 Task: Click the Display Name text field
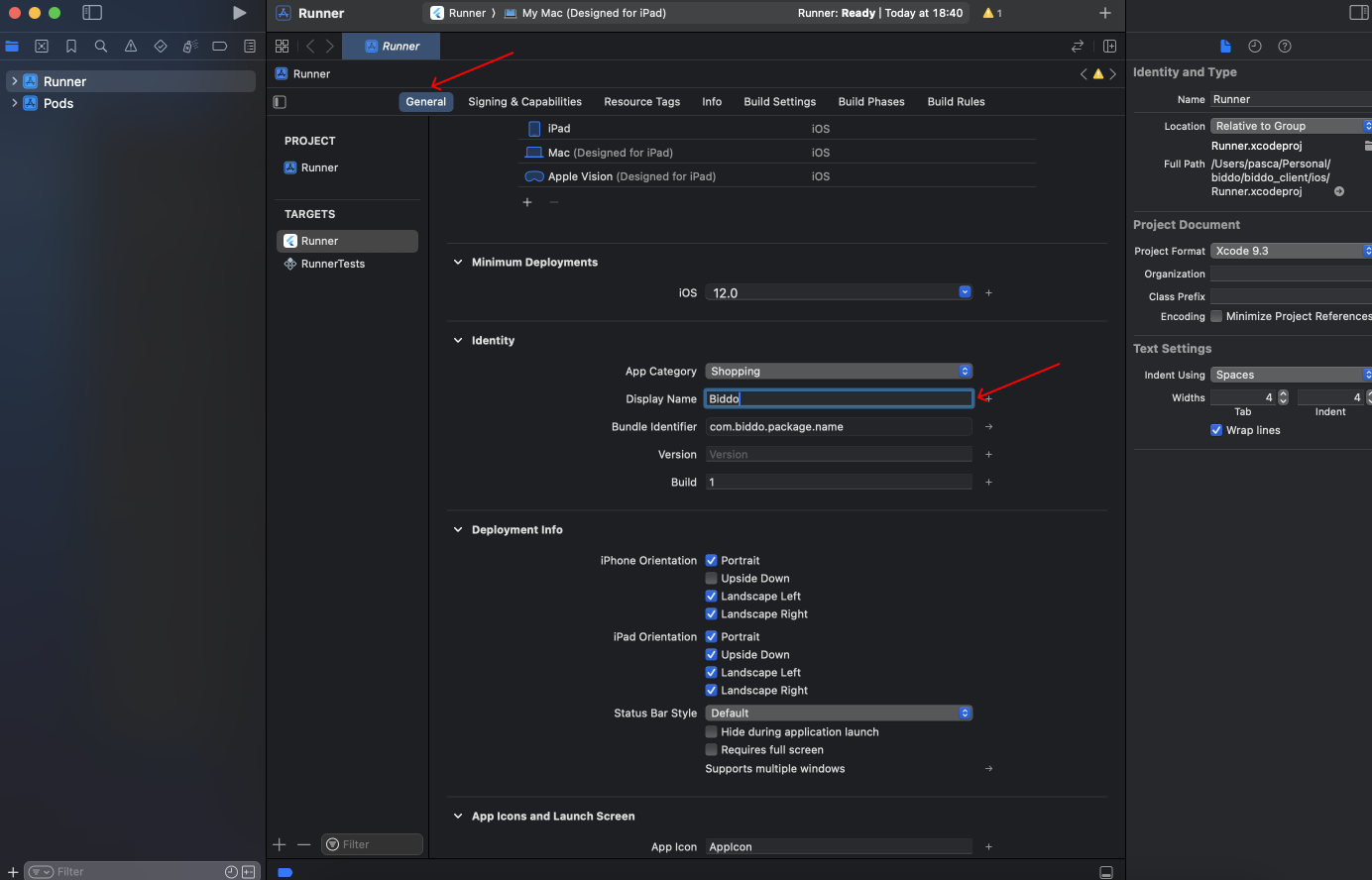(839, 399)
